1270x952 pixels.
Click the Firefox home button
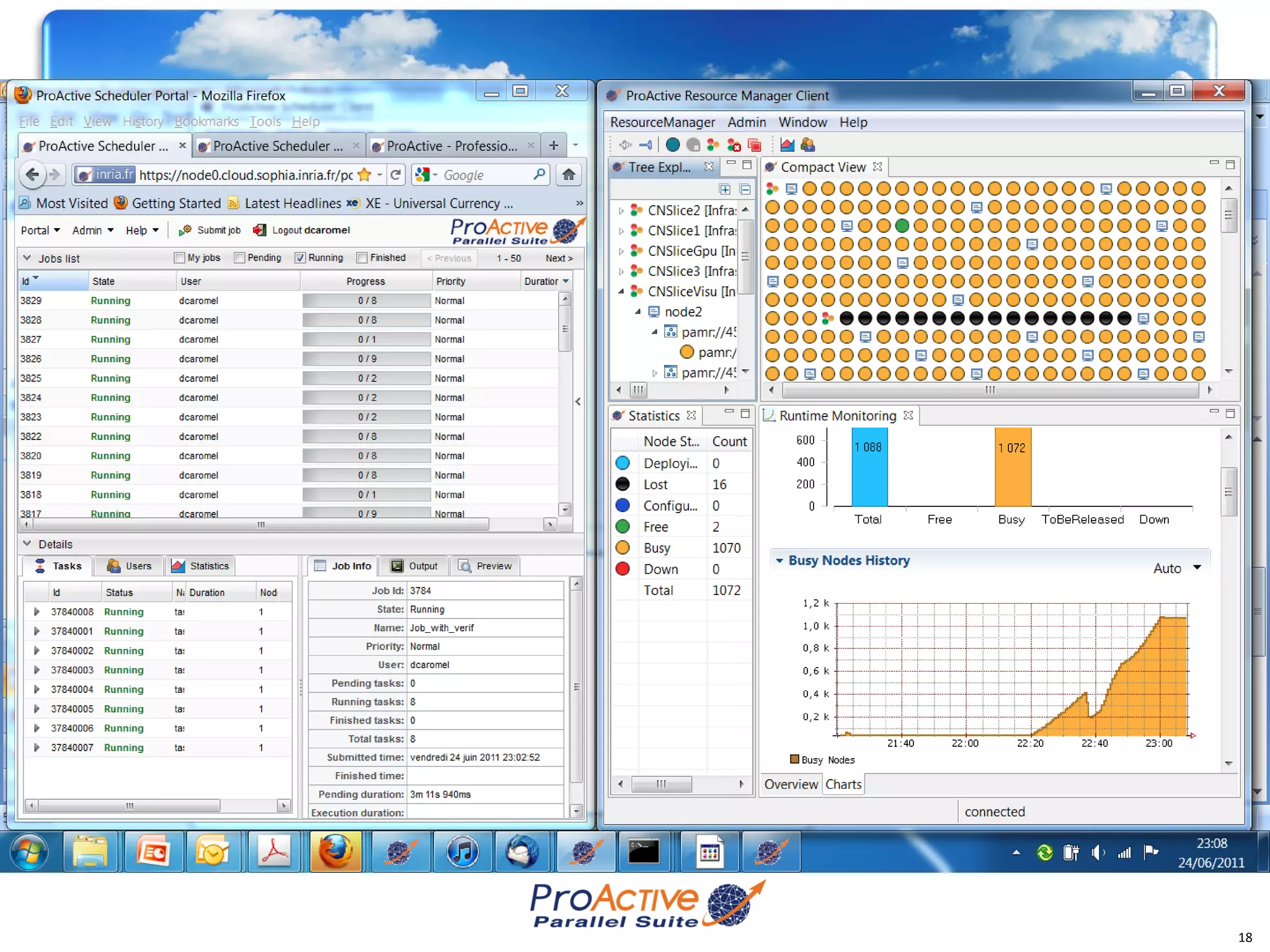point(568,175)
